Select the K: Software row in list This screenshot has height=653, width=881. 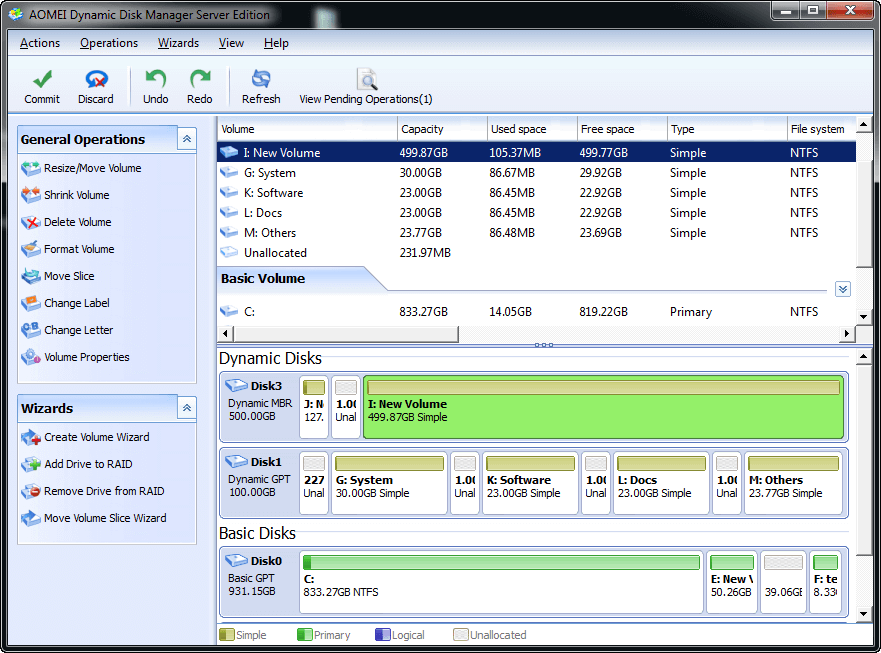[x=273, y=193]
